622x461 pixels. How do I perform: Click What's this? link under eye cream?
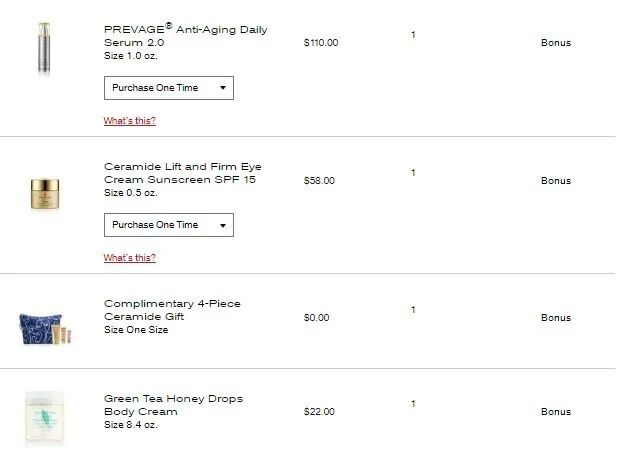click(129, 258)
